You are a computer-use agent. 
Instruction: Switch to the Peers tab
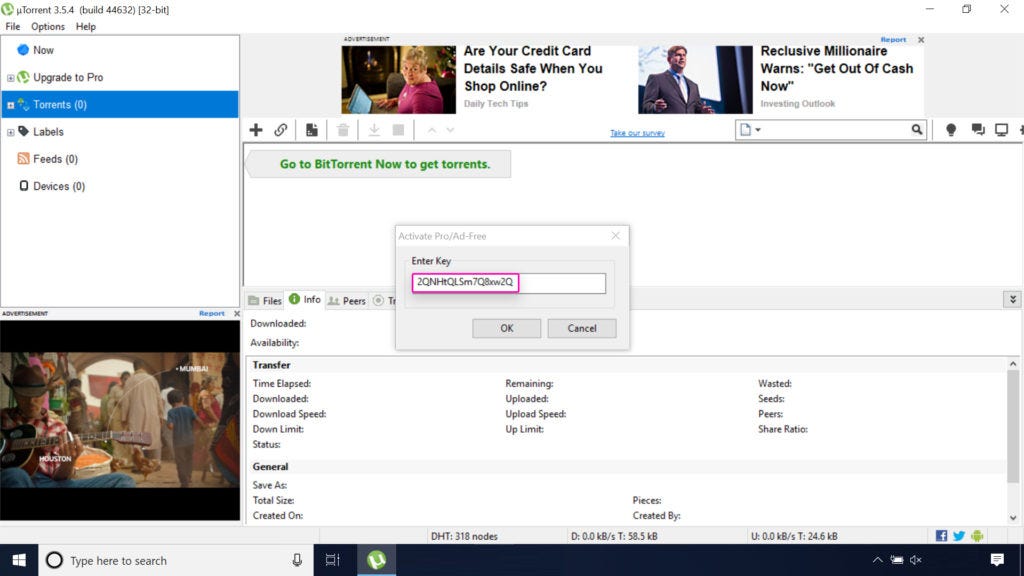point(347,300)
